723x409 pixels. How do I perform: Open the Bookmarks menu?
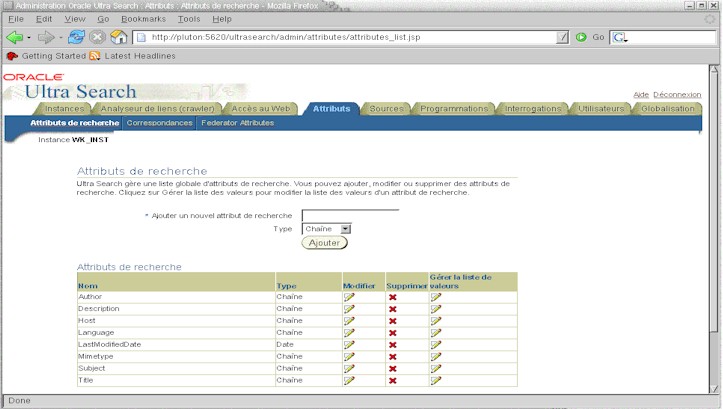pyautogui.click(x=143, y=19)
